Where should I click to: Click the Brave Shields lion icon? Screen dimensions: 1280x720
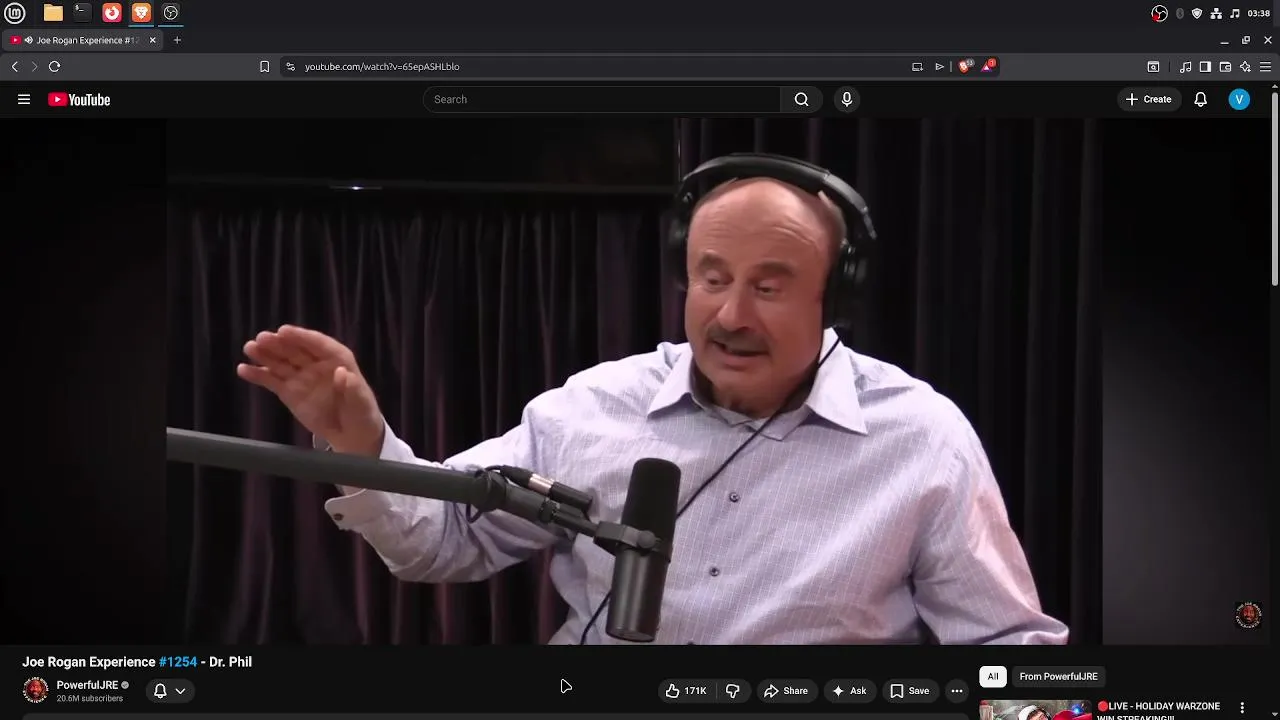click(964, 66)
